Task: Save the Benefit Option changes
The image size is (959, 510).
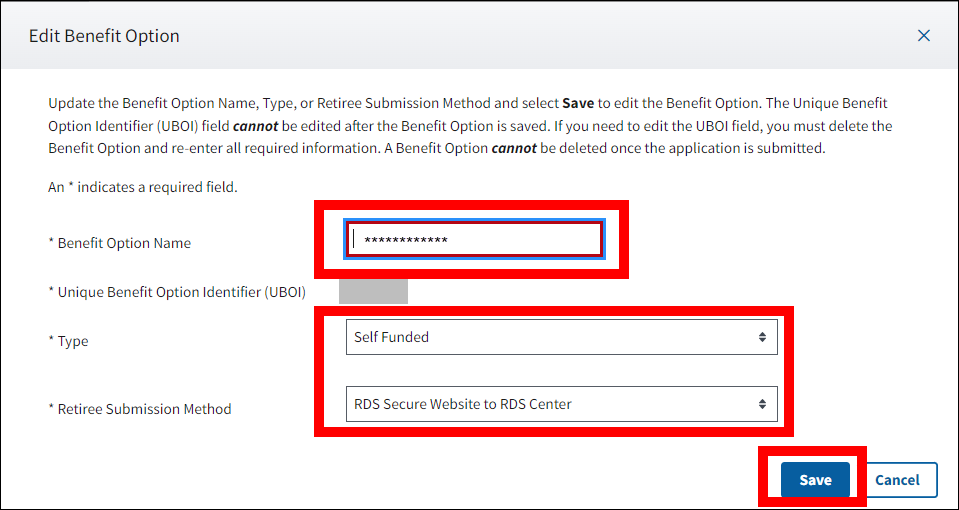Action: click(x=815, y=480)
